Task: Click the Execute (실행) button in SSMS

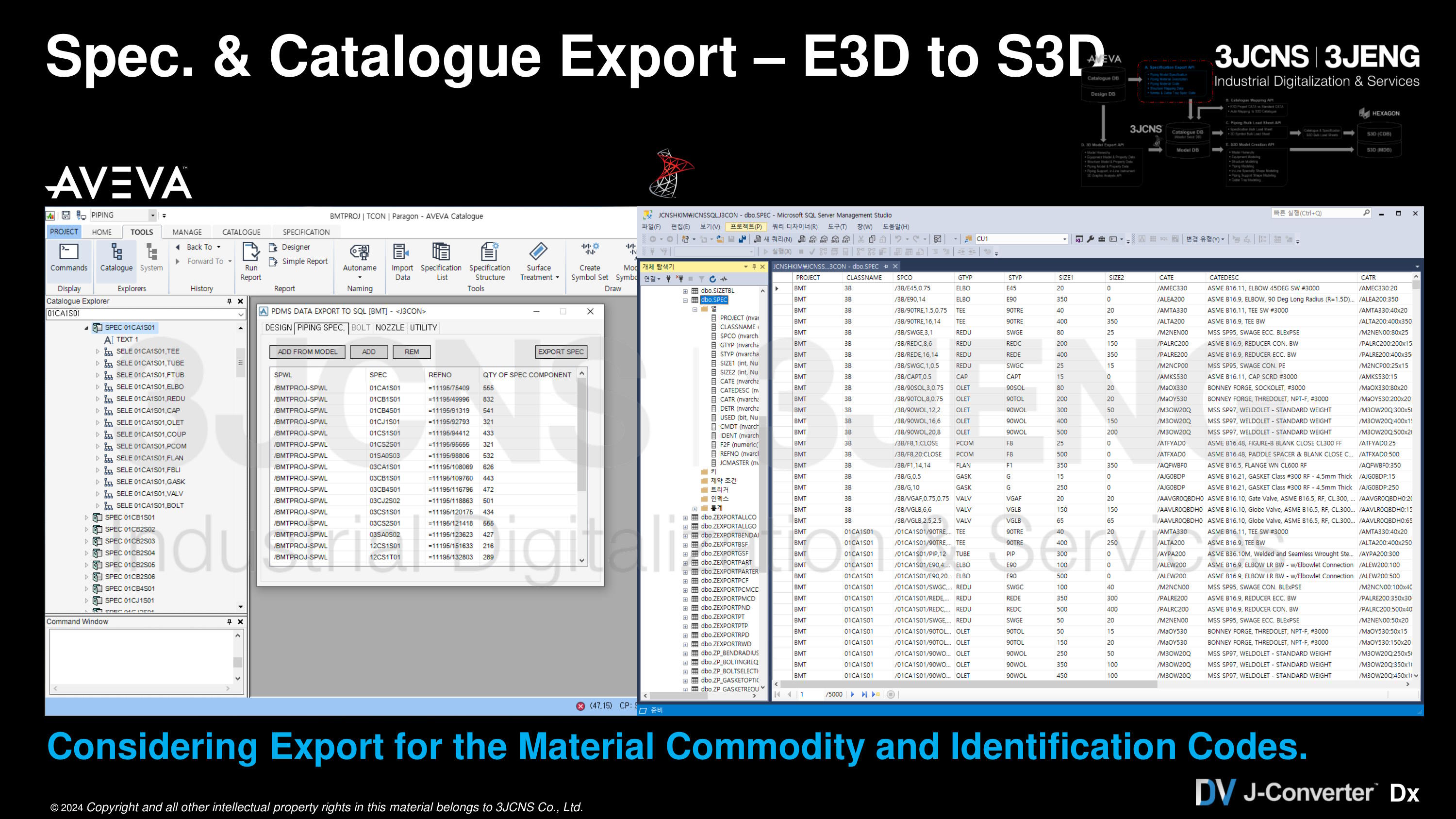Action: (x=778, y=251)
